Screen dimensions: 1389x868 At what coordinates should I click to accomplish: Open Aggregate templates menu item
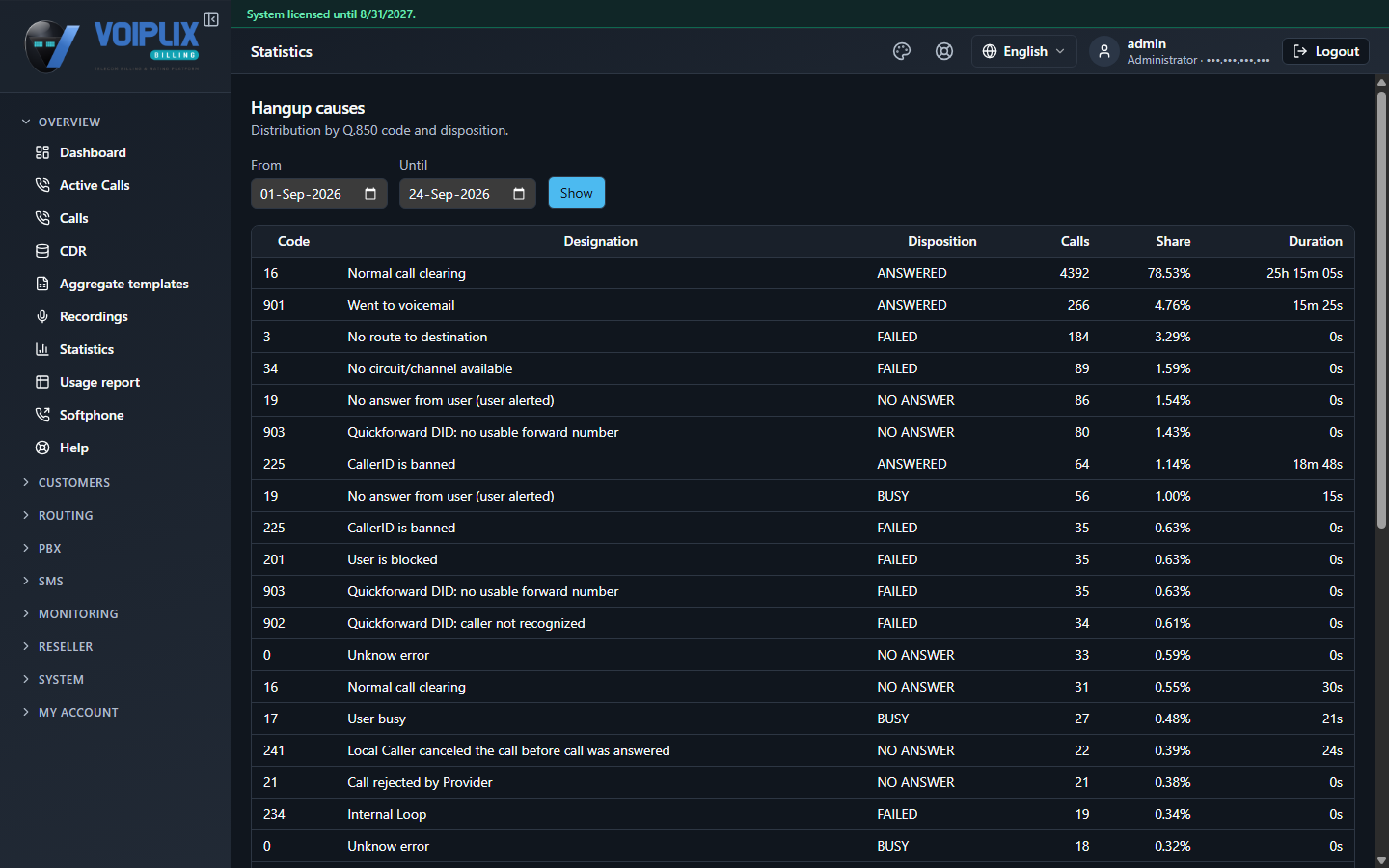point(124,284)
